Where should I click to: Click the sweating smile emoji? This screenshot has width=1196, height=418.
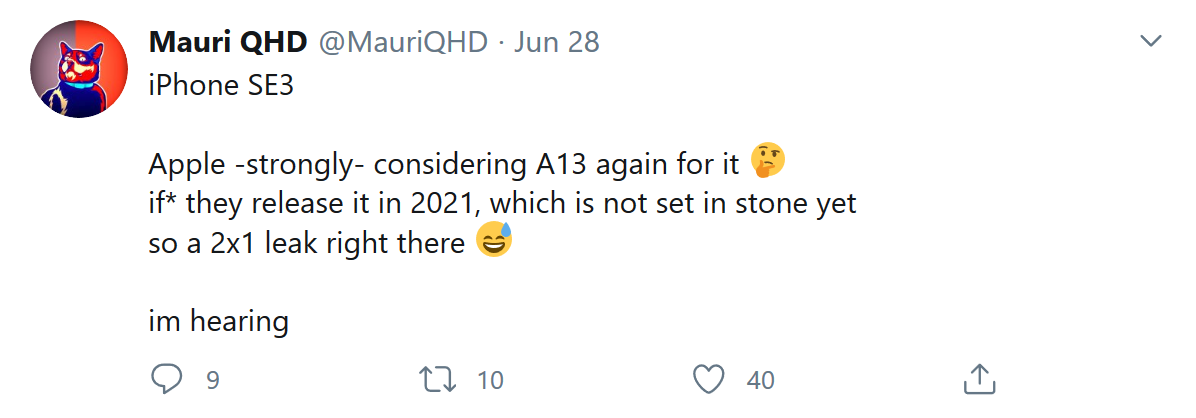click(494, 241)
